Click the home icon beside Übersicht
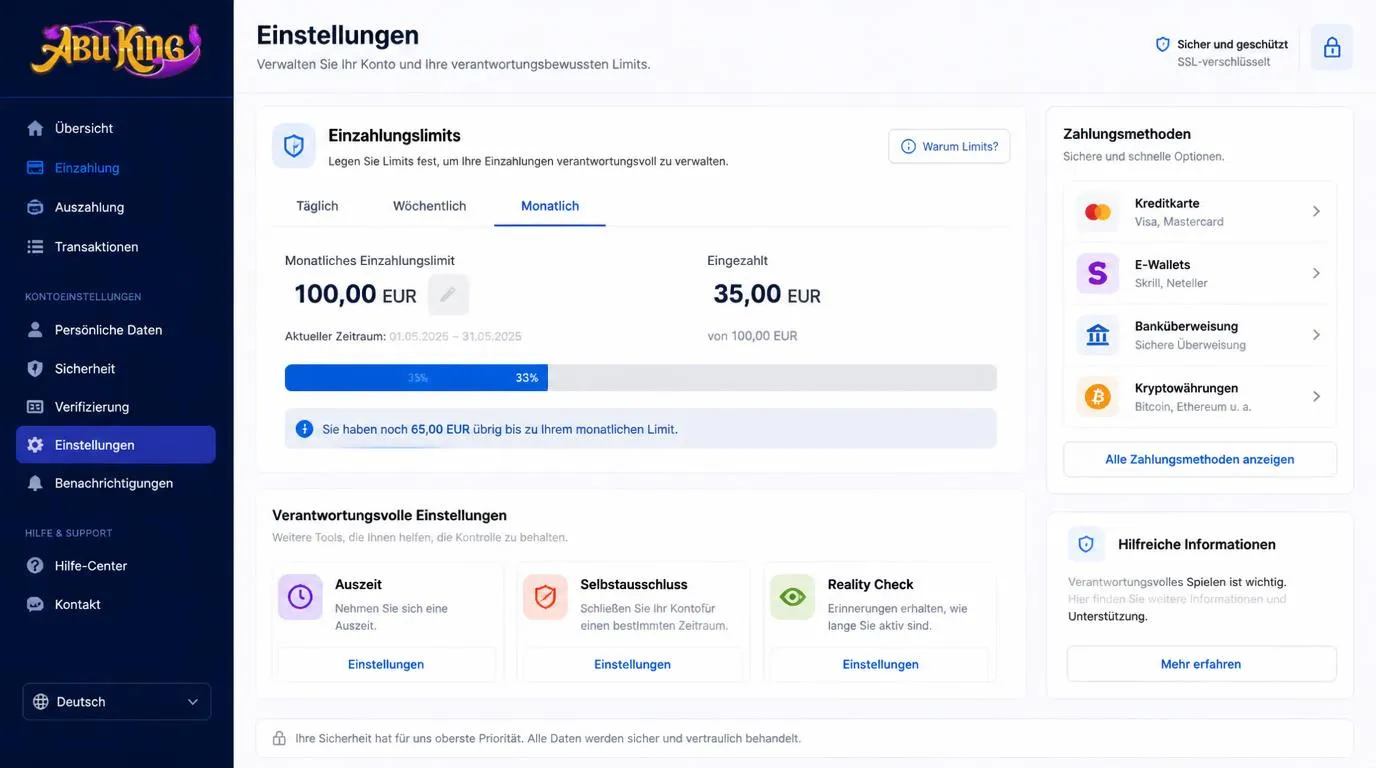Image resolution: width=1376 pixels, height=768 pixels. pos(35,128)
